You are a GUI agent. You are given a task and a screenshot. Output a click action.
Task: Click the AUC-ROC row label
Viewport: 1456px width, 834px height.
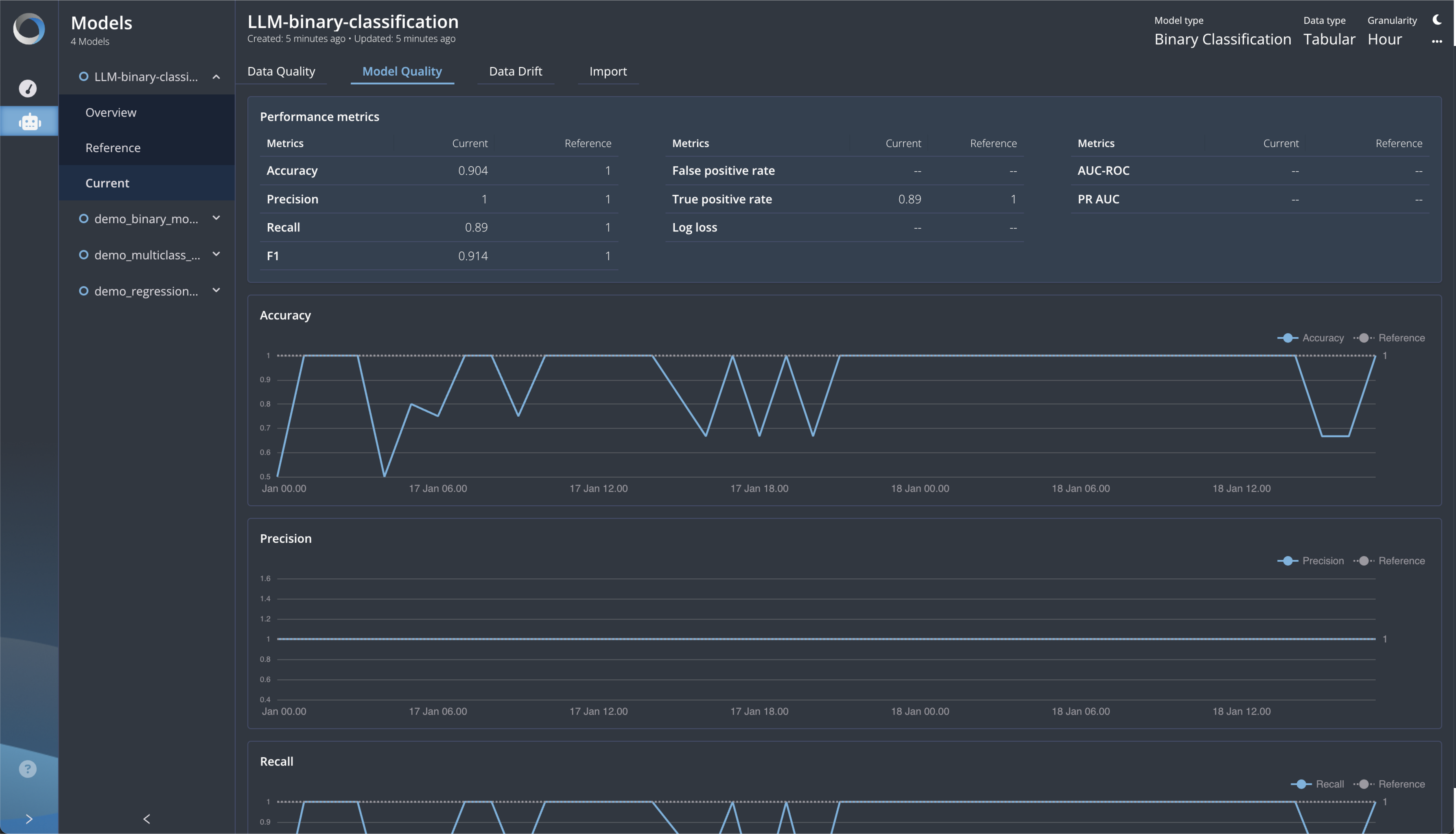pyautogui.click(x=1103, y=171)
